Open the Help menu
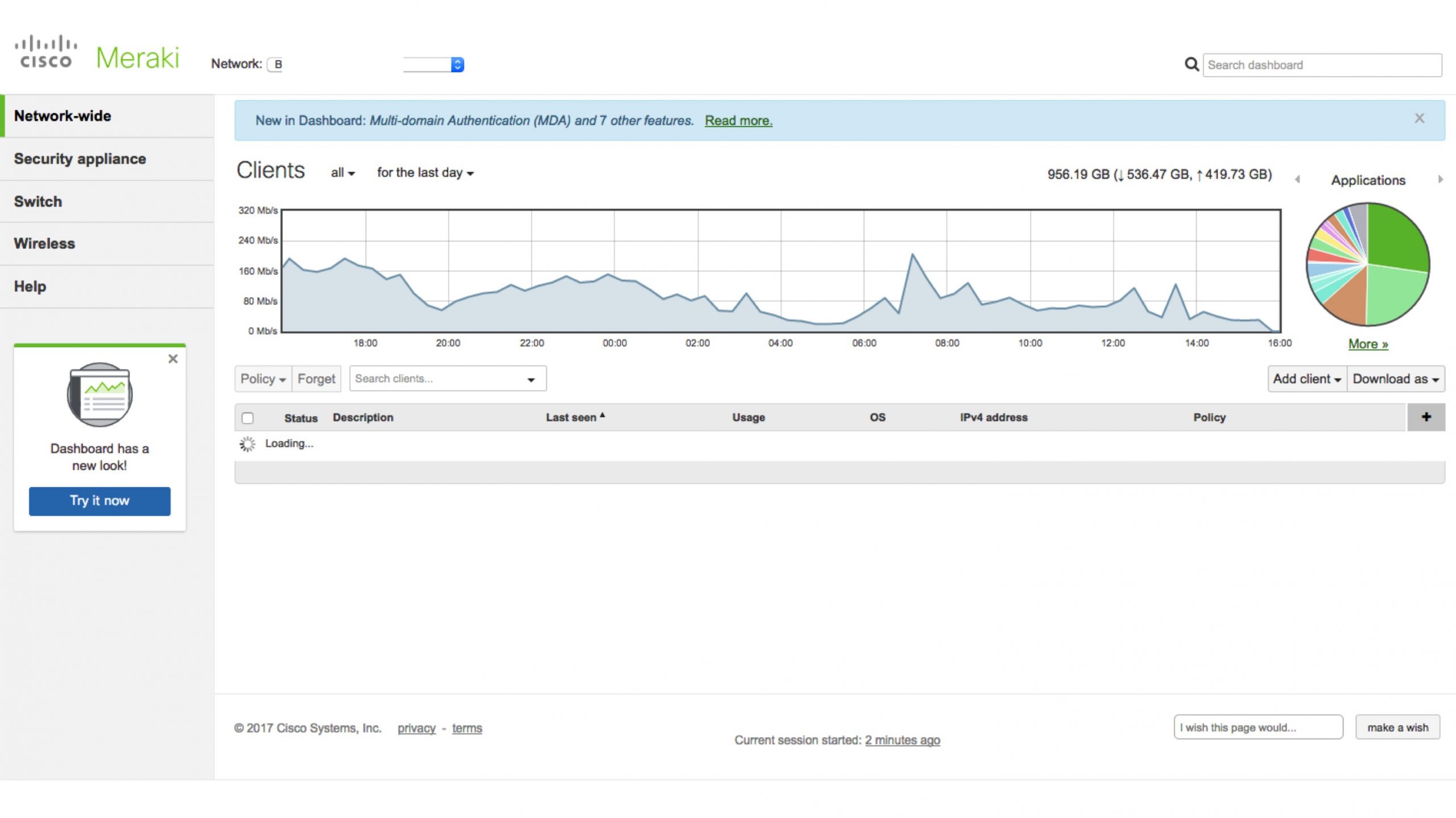This screenshot has width=1456, height=818. click(x=107, y=286)
